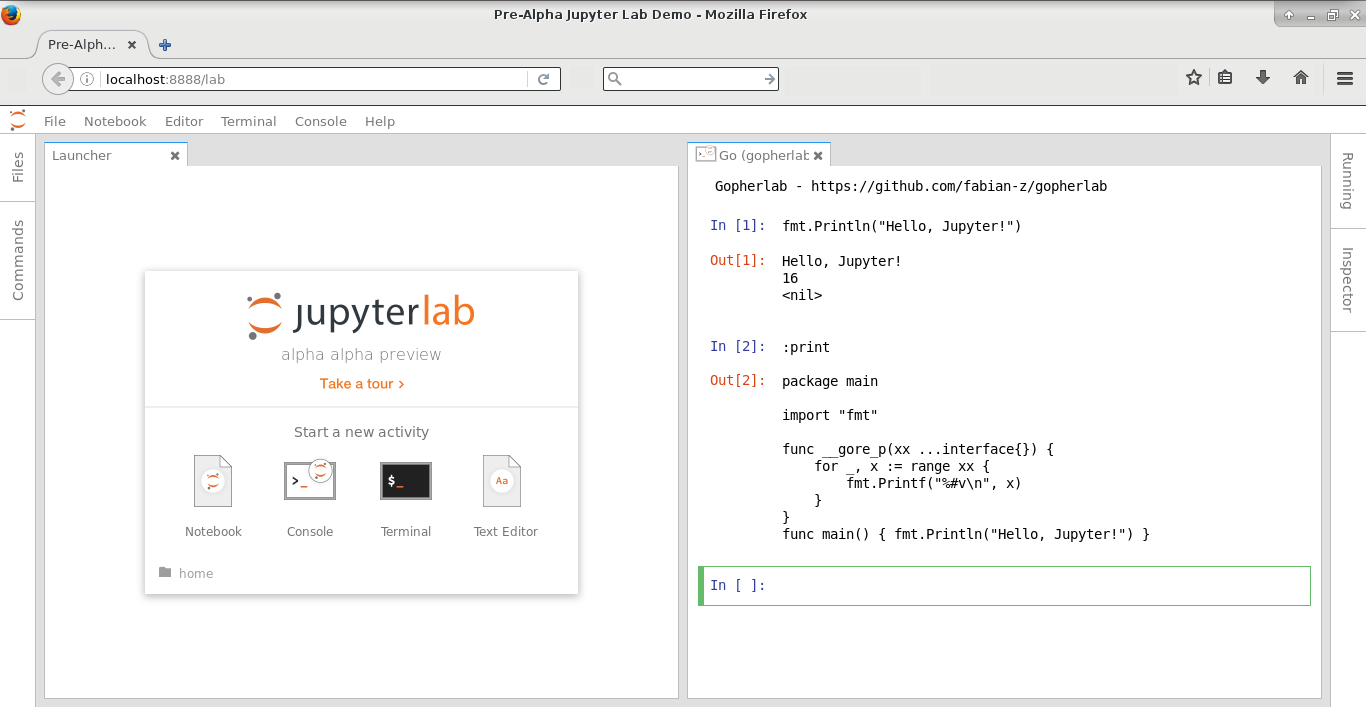Click the 'package main' output line
Screen dimensions: 1366x707
coord(830,381)
